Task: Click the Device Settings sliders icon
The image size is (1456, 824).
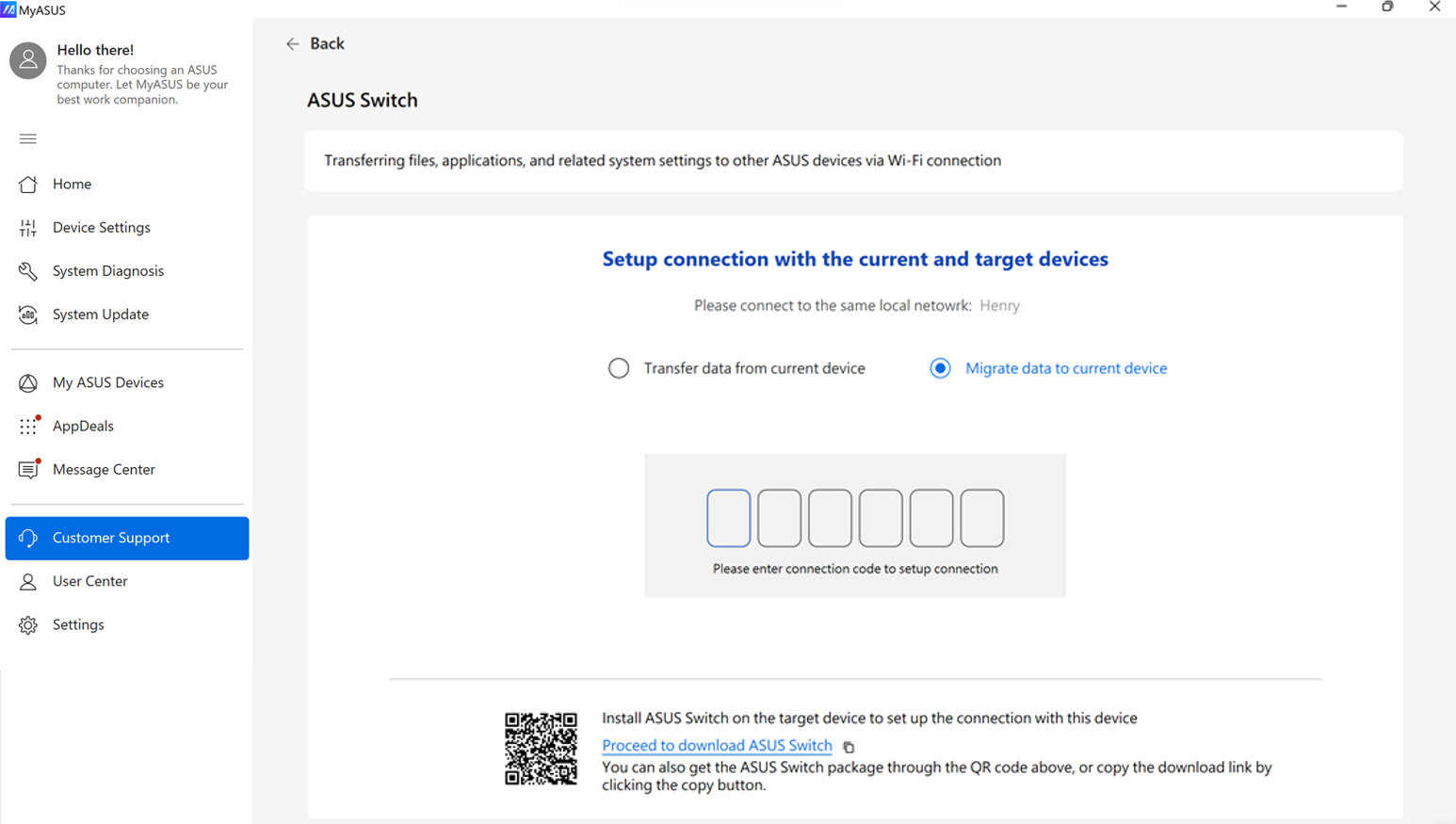Action: pyautogui.click(x=28, y=228)
